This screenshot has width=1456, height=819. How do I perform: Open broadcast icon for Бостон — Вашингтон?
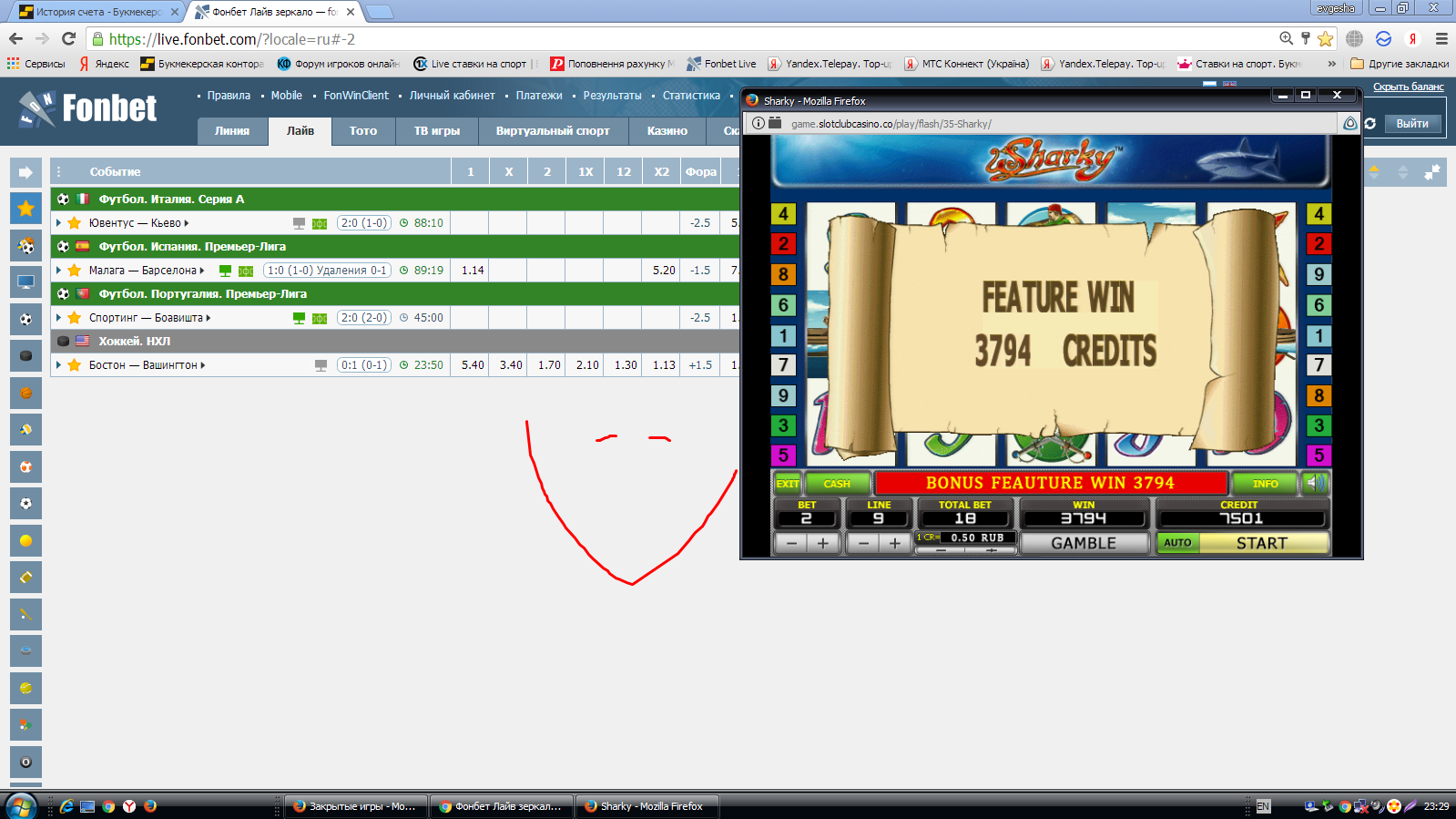[321, 365]
